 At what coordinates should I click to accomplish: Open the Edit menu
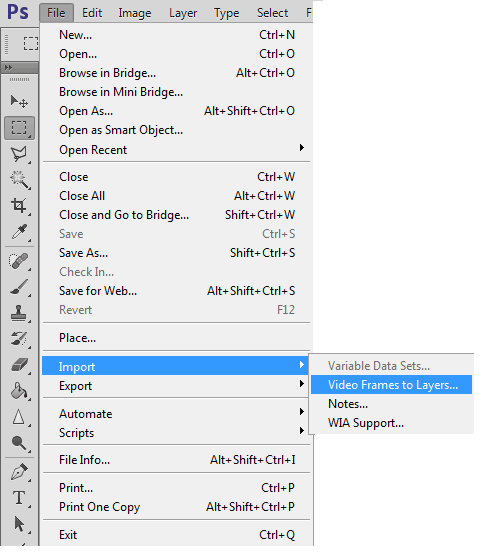click(x=92, y=13)
